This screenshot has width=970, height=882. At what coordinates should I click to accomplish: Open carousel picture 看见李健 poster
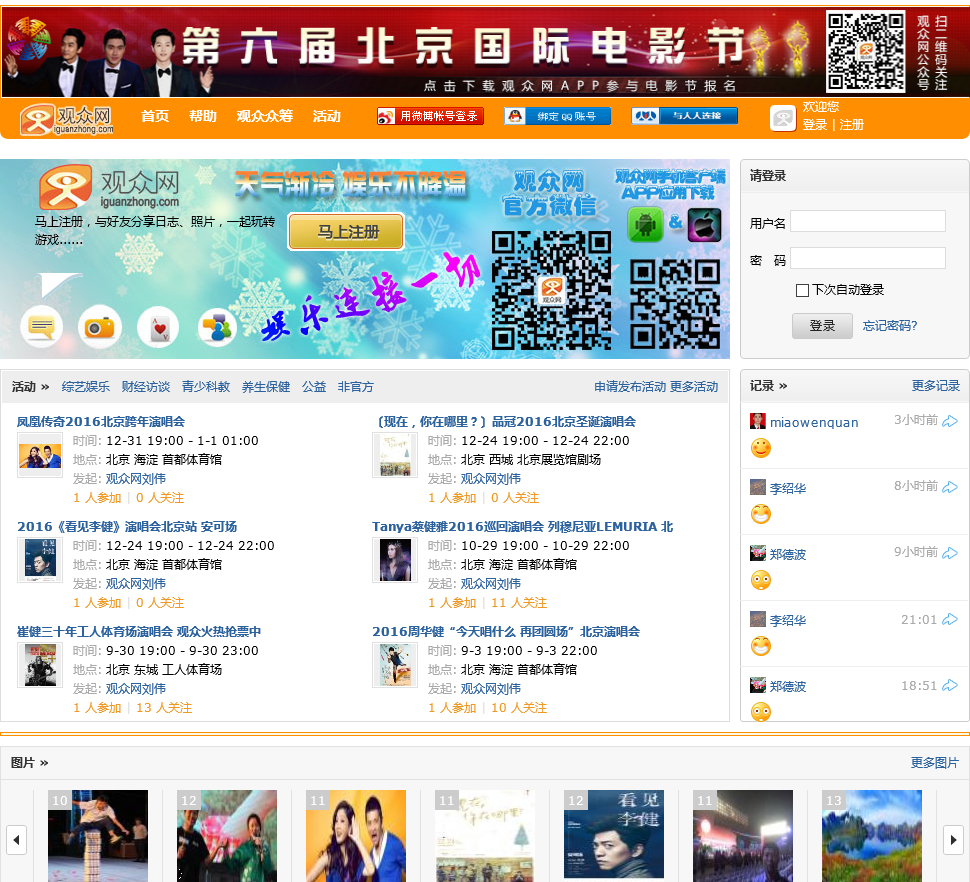click(x=614, y=835)
